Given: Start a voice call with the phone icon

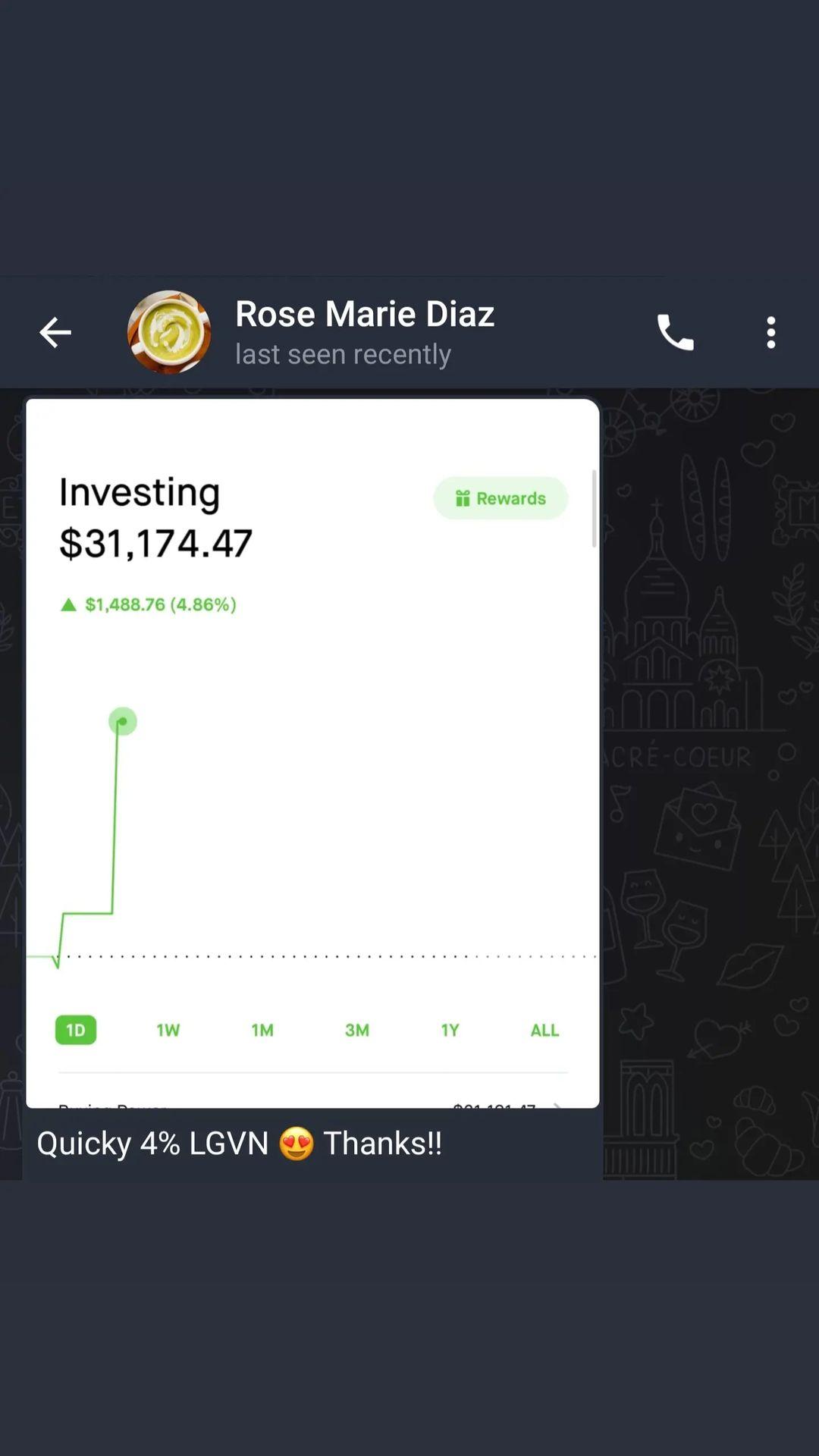Looking at the screenshot, I should (675, 332).
